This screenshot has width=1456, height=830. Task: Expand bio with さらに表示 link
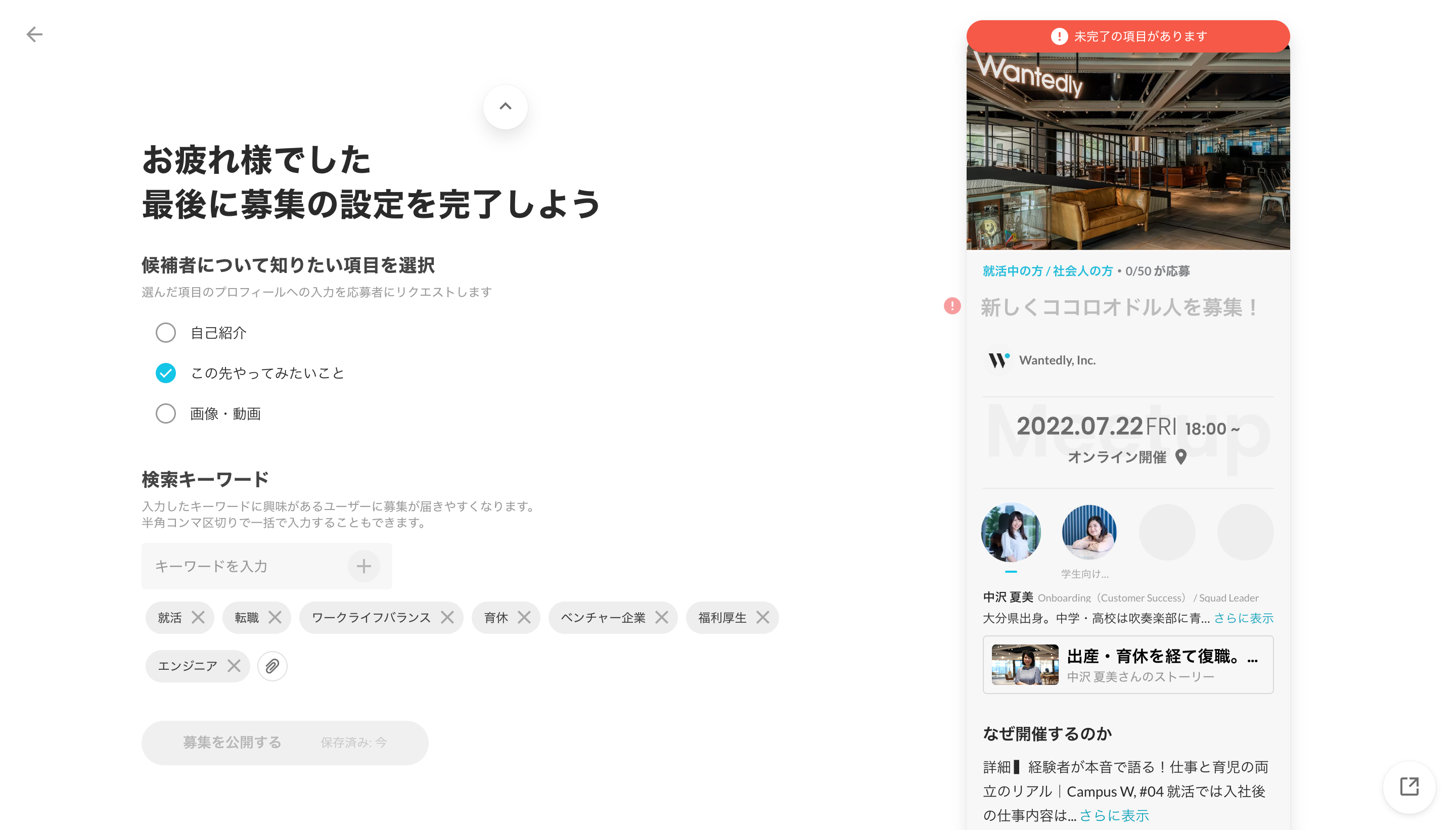pos(1243,618)
